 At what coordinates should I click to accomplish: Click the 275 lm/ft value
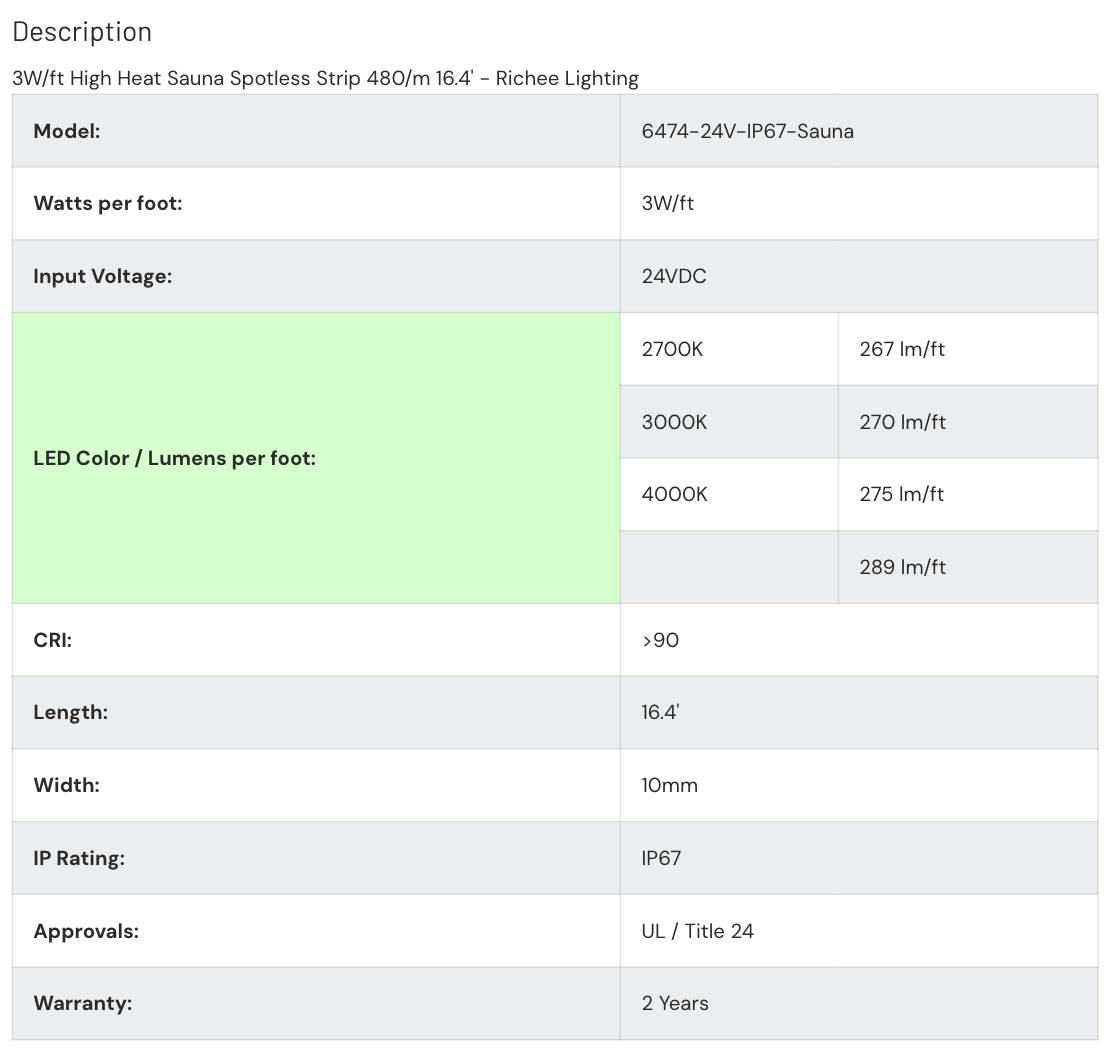tap(901, 494)
